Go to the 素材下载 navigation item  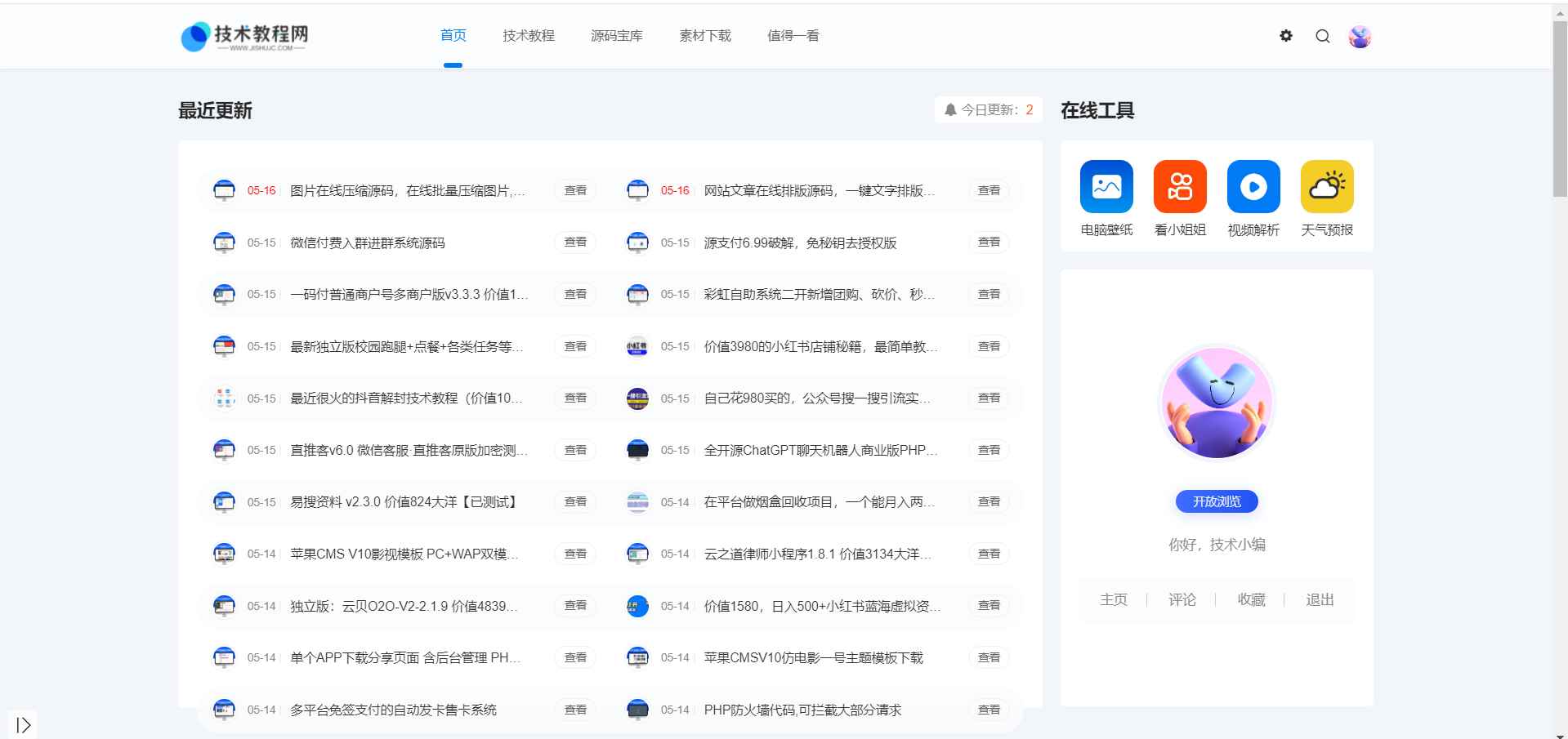point(705,36)
